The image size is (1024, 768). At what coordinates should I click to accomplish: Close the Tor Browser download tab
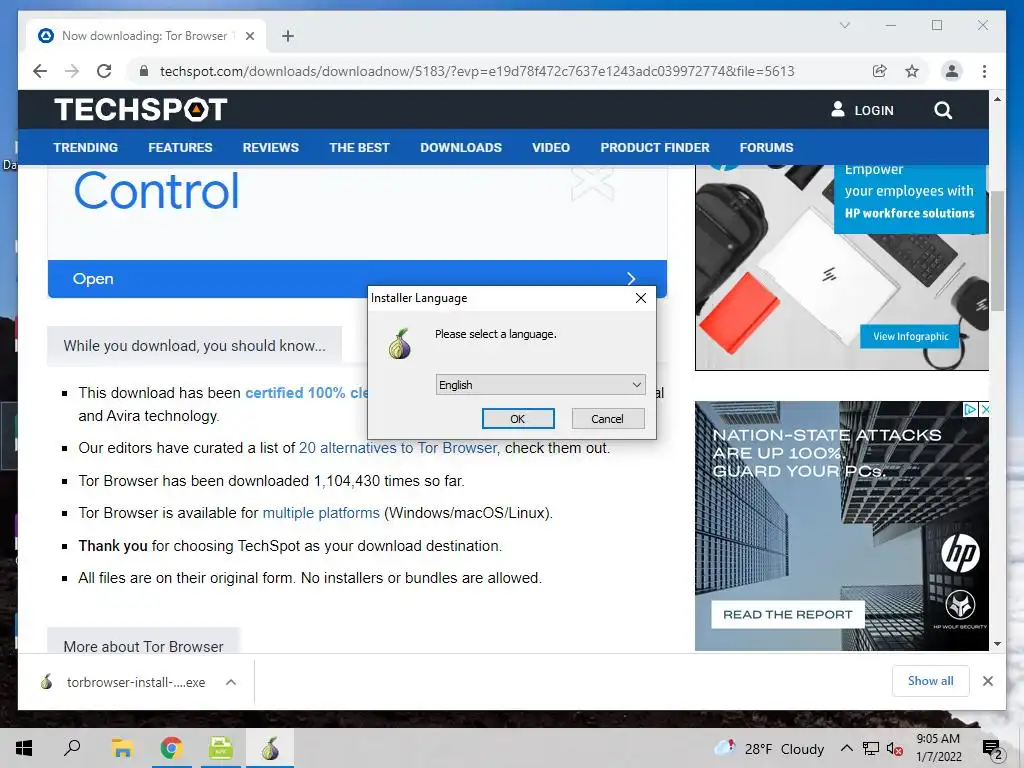click(x=249, y=36)
